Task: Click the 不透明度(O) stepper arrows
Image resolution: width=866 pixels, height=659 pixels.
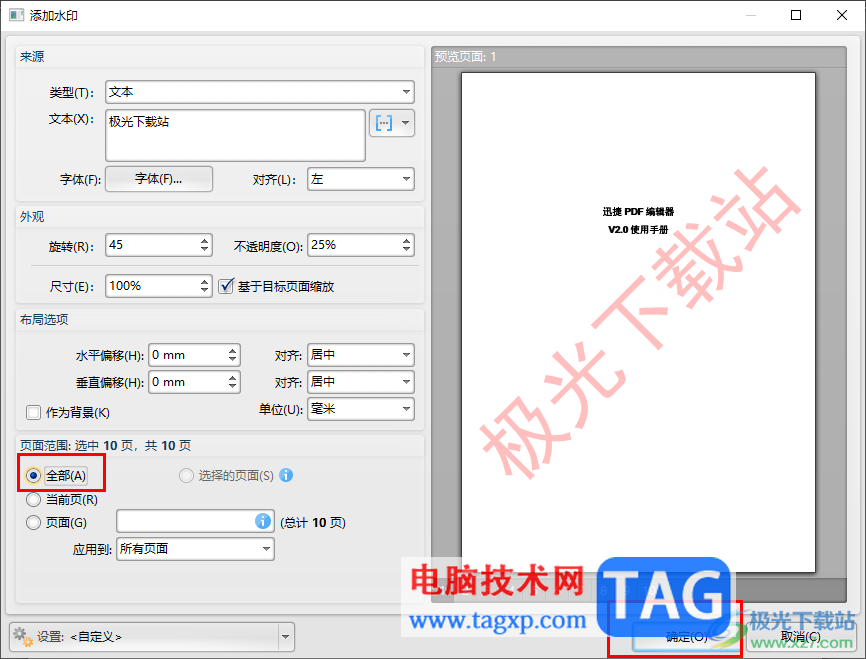Action: click(406, 245)
